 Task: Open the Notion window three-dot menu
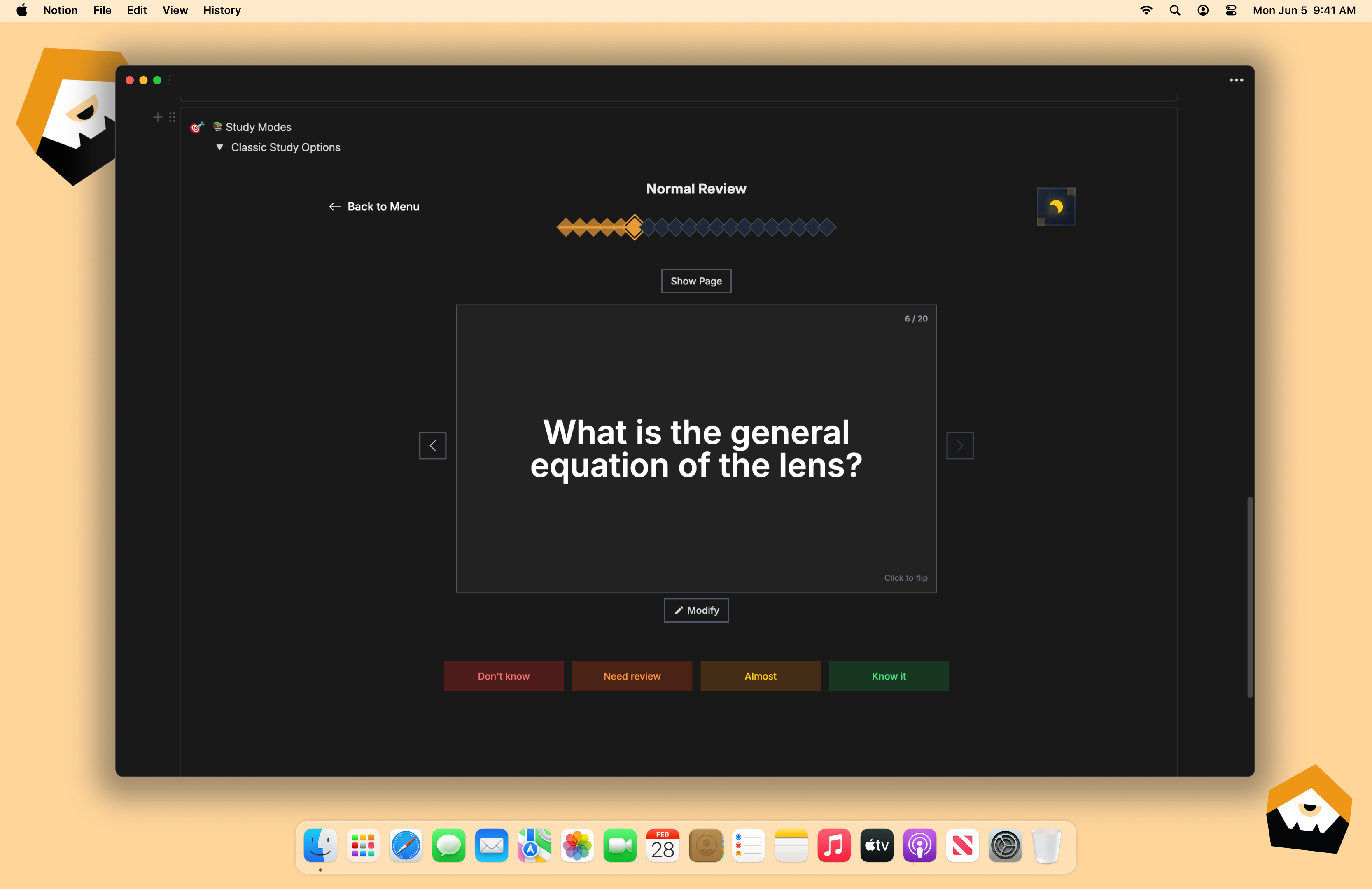click(1236, 80)
